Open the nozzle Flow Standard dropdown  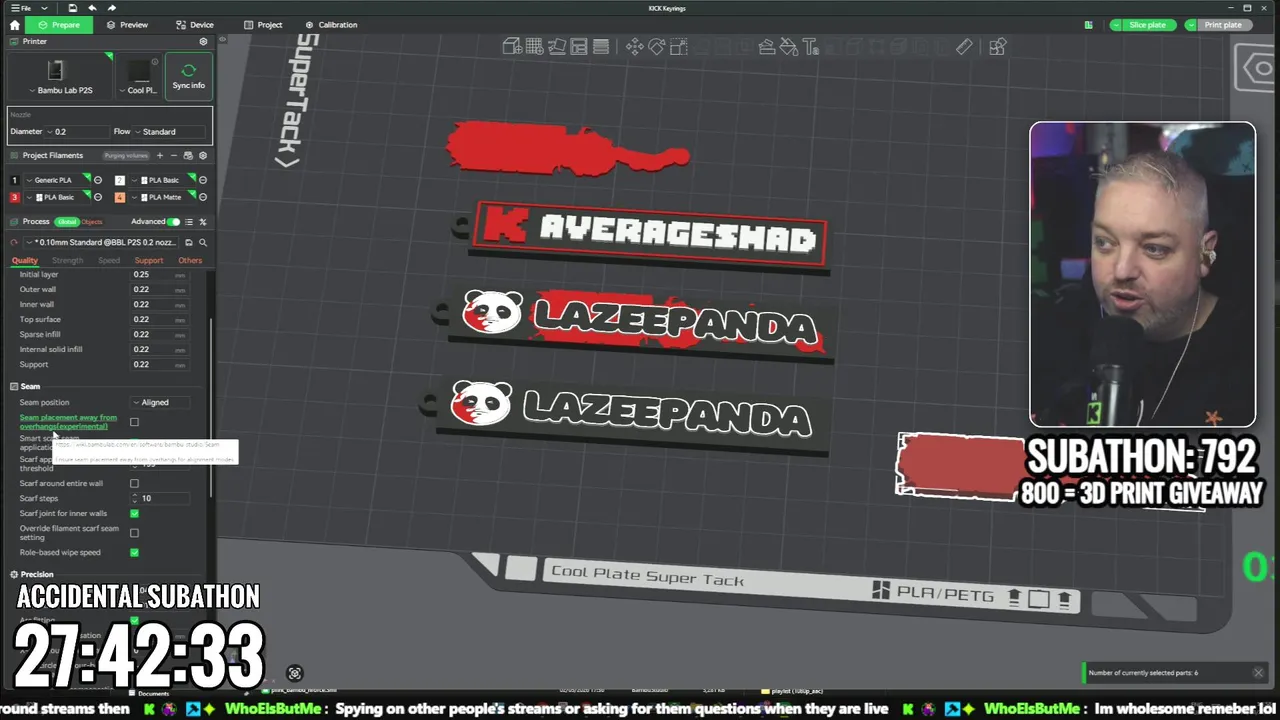click(x=169, y=131)
